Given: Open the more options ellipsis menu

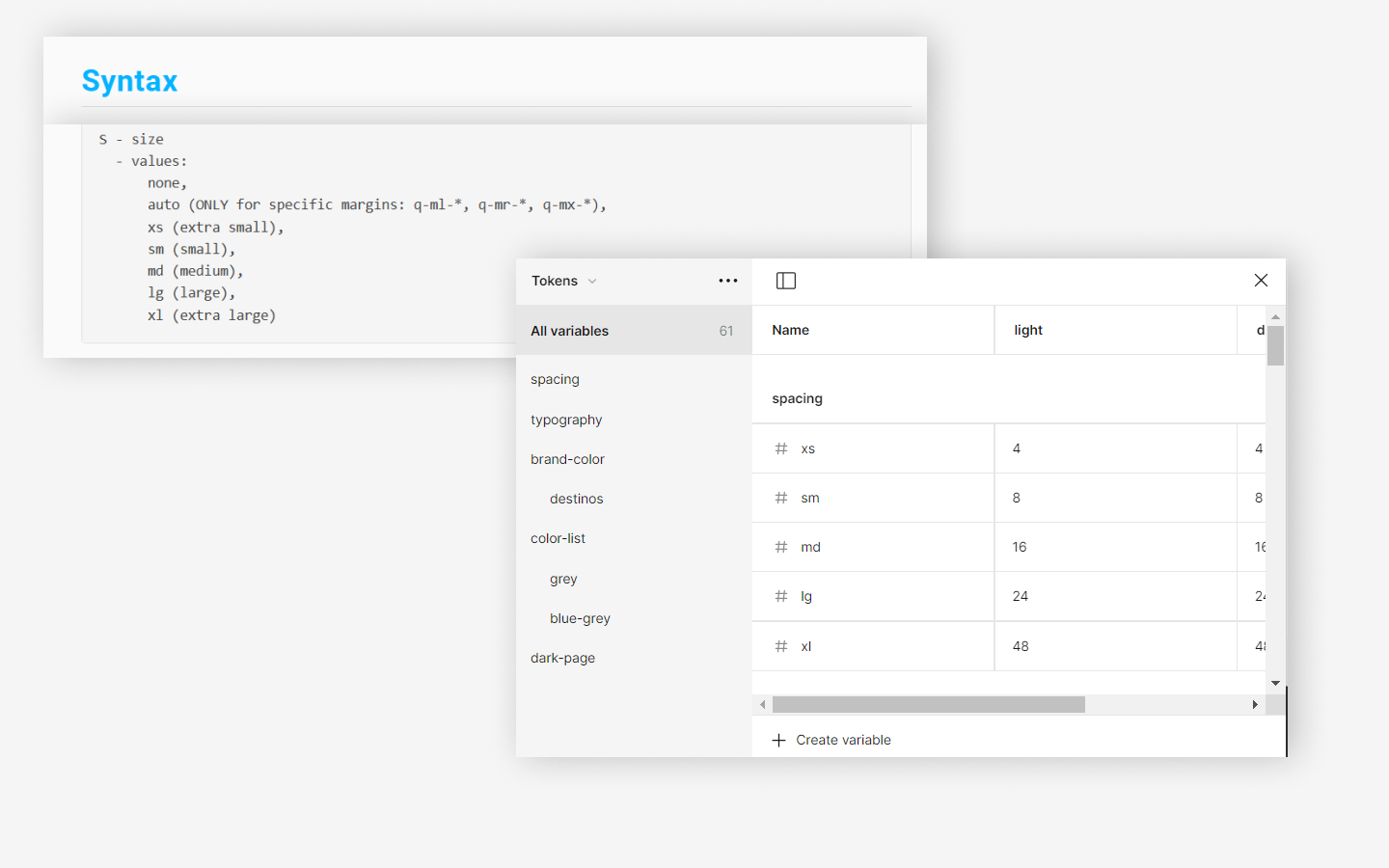Looking at the screenshot, I should (x=728, y=280).
